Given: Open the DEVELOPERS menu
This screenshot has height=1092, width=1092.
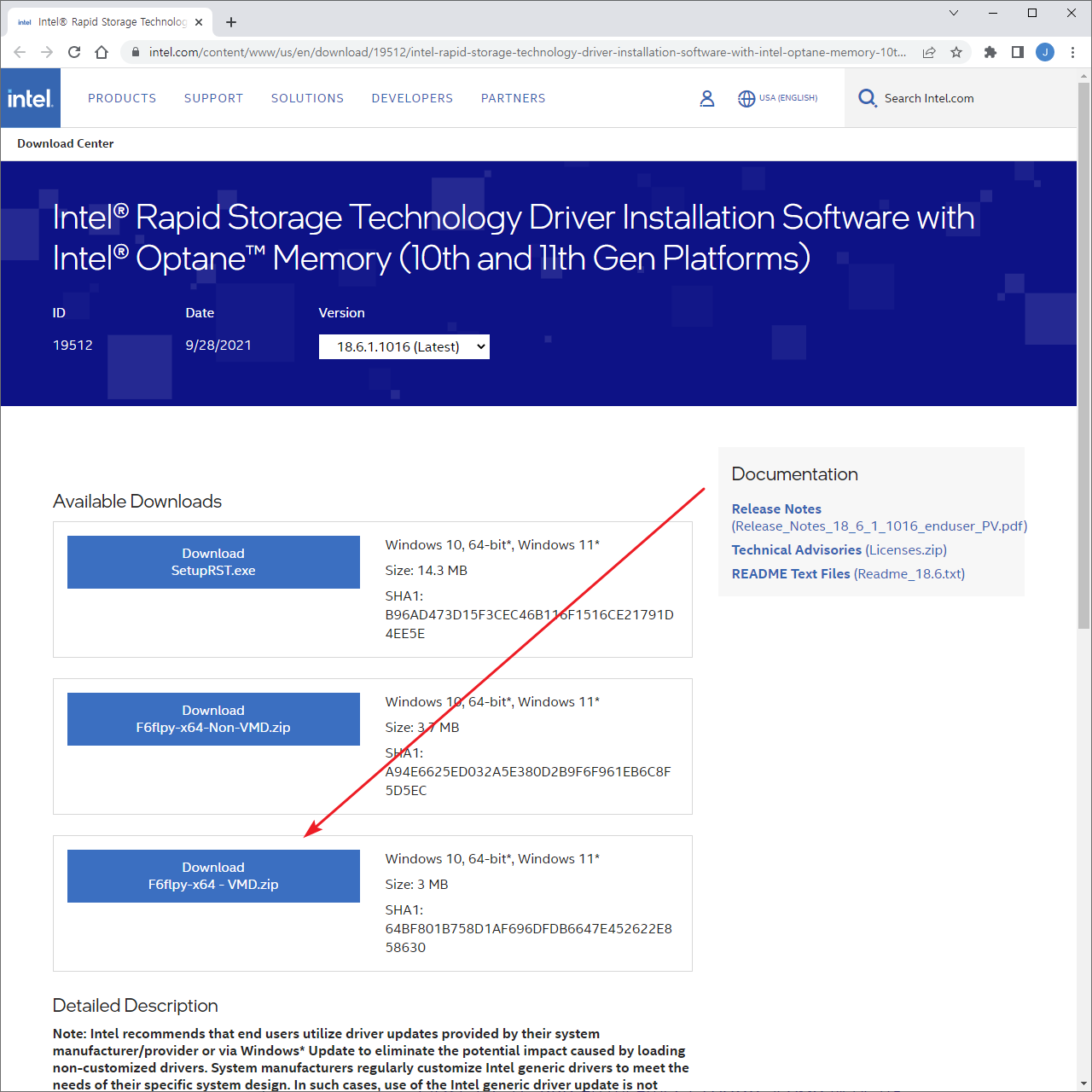Looking at the screenshot, I should (412, 98).
